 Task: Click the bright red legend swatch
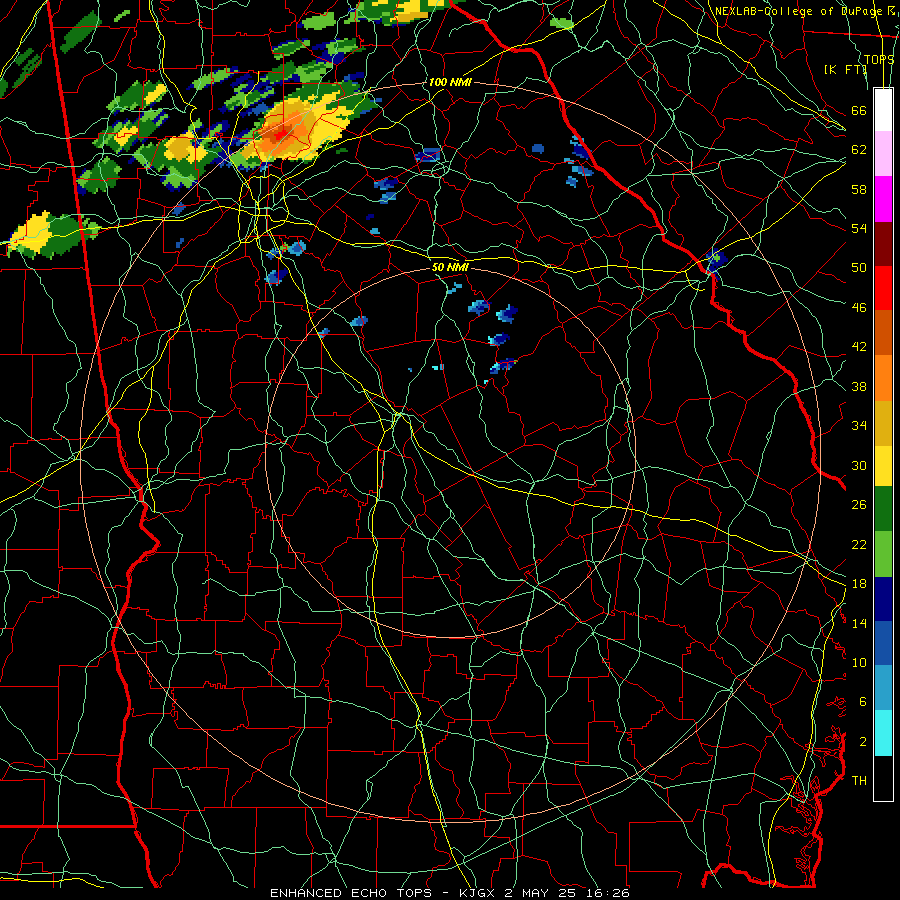pos(883,288)
